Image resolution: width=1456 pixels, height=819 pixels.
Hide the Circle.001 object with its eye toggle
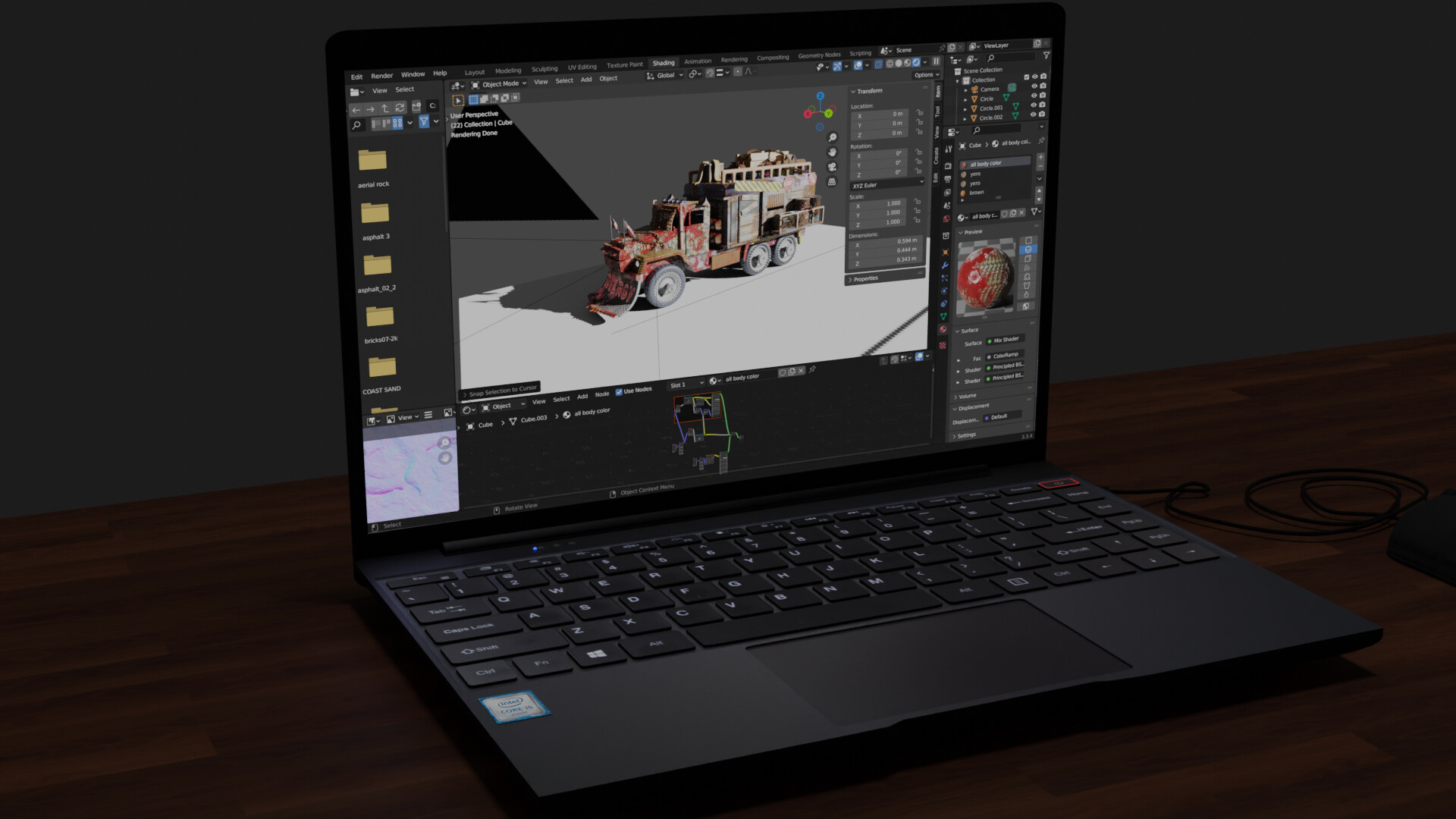coord(1034,105)
